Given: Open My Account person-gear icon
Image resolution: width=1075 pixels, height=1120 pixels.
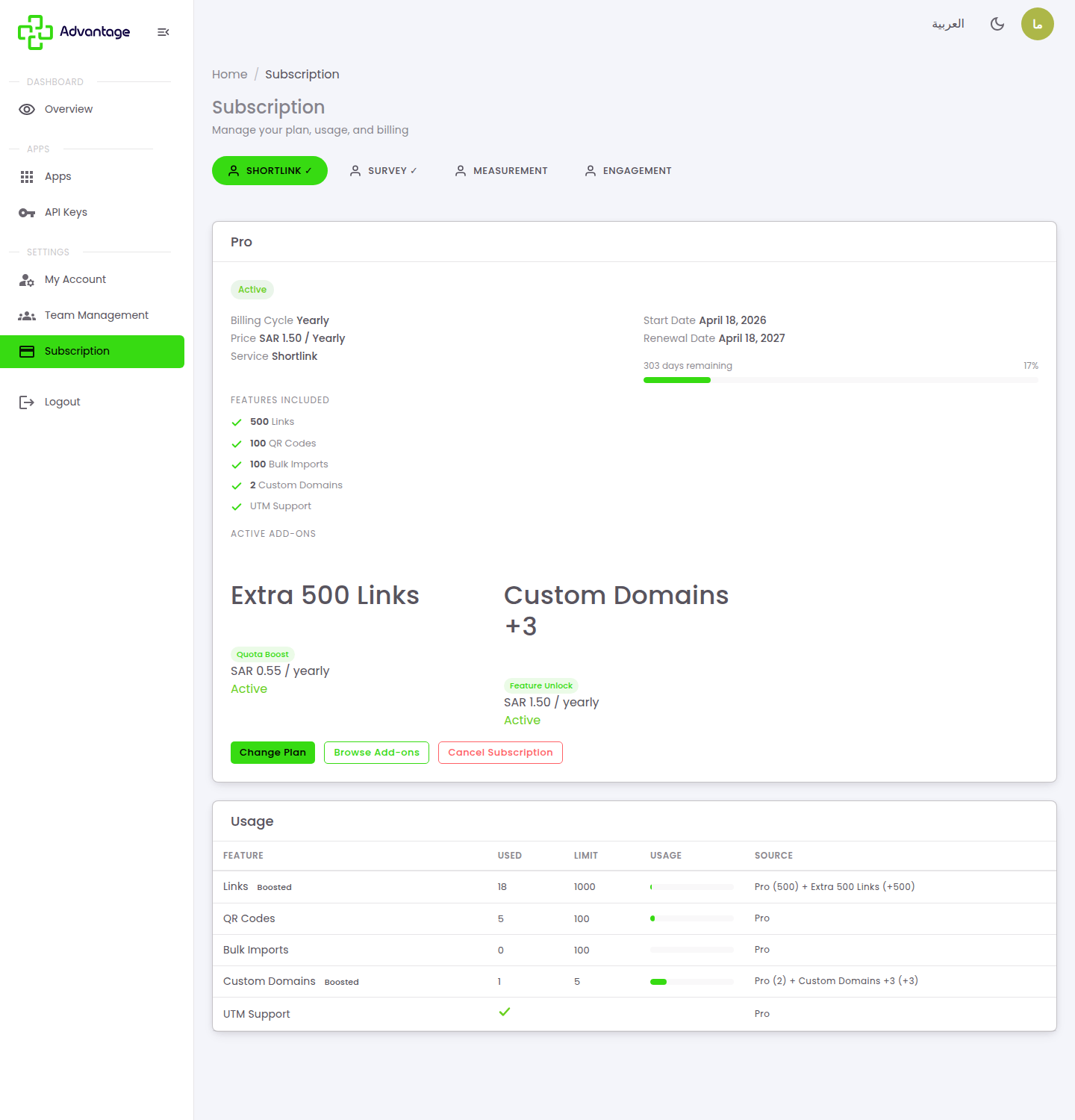Looking at the screenshot, I should point(27,280).
